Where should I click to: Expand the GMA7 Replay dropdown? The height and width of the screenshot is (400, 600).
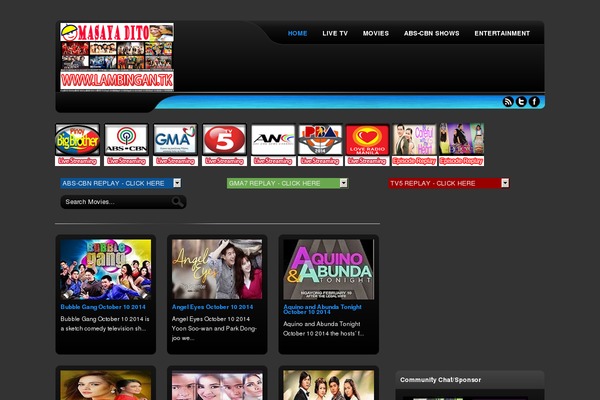(x=287, y=183)
